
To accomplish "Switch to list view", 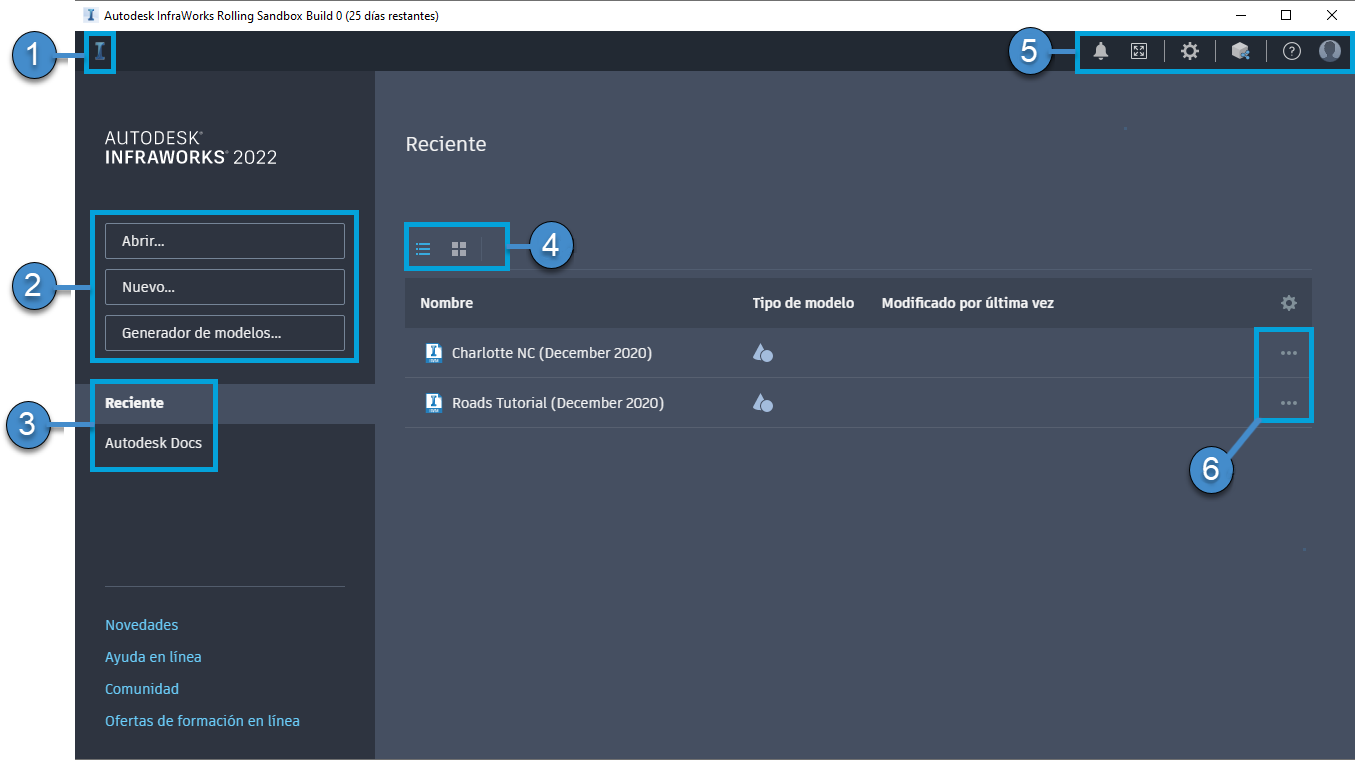I will click(423, 249).
